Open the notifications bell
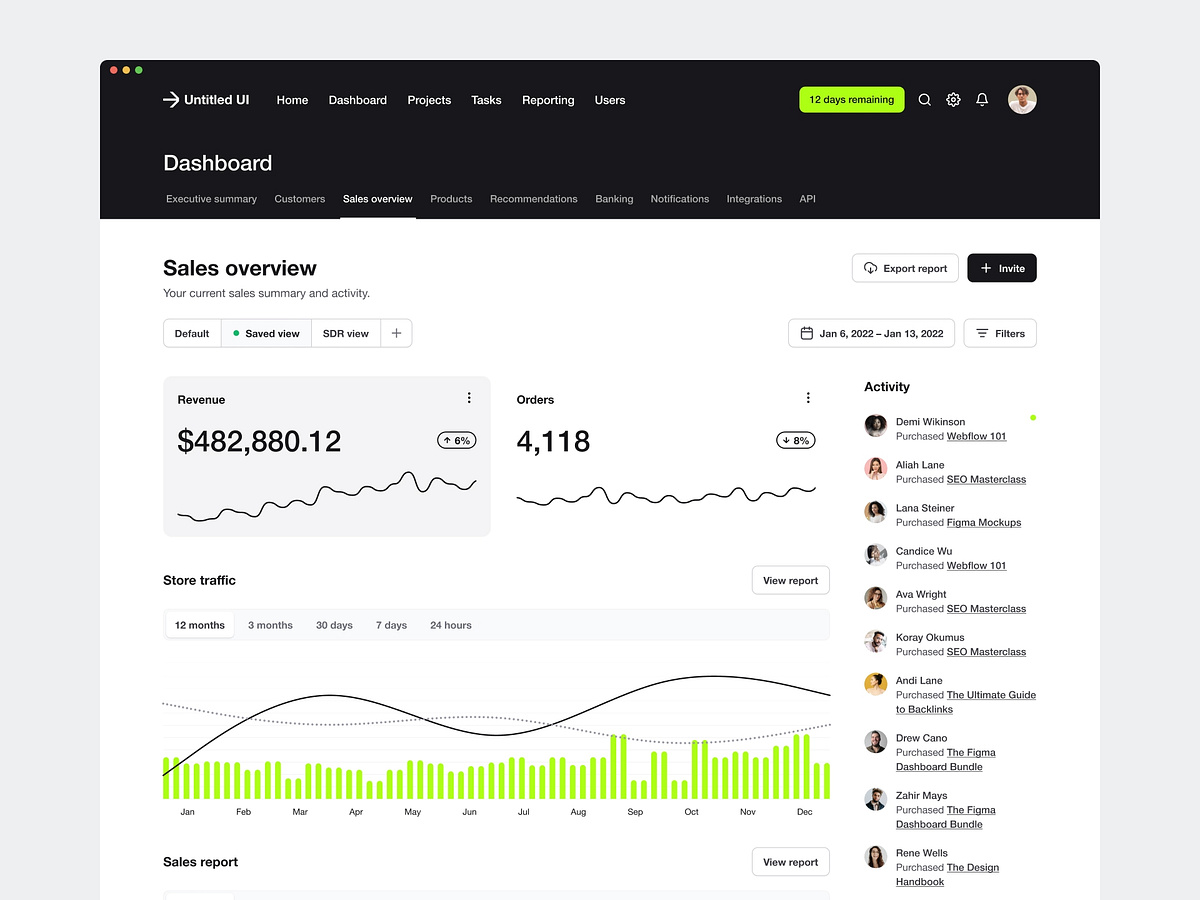The height and width of the screenshot is (900, 1200). click(982, 99)
